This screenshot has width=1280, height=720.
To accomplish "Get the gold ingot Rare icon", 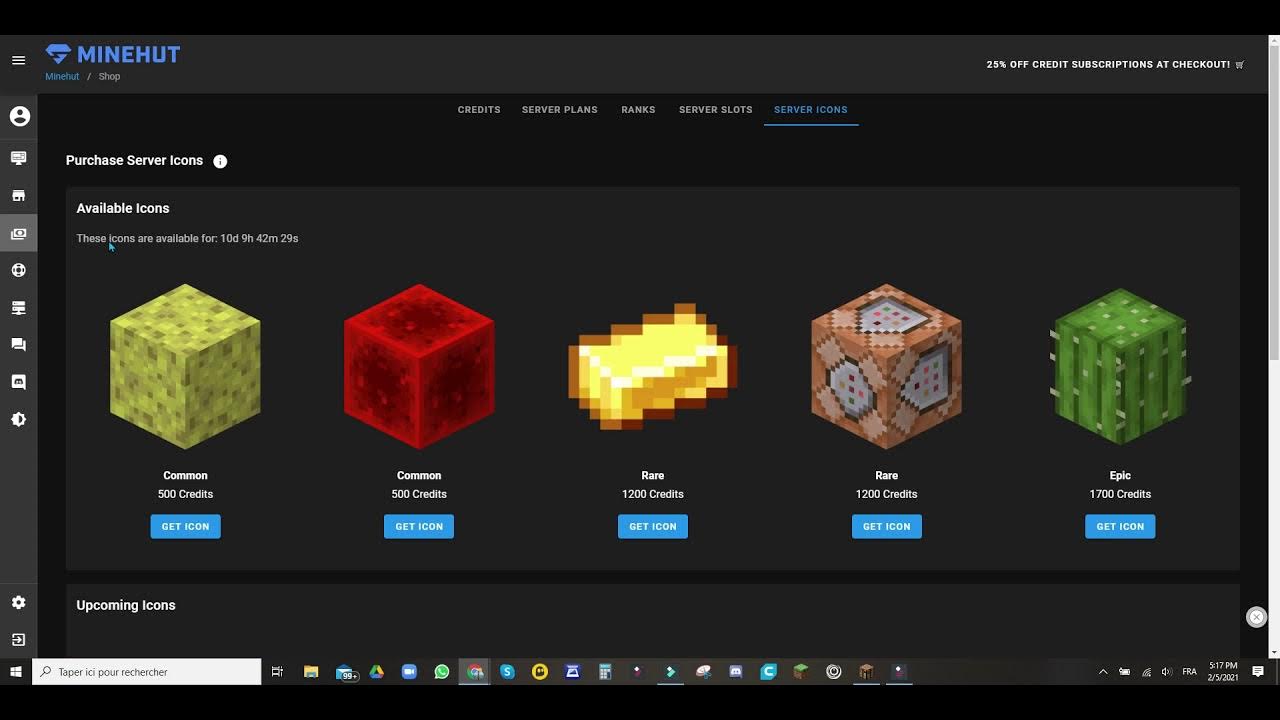I will click(653, 526).
